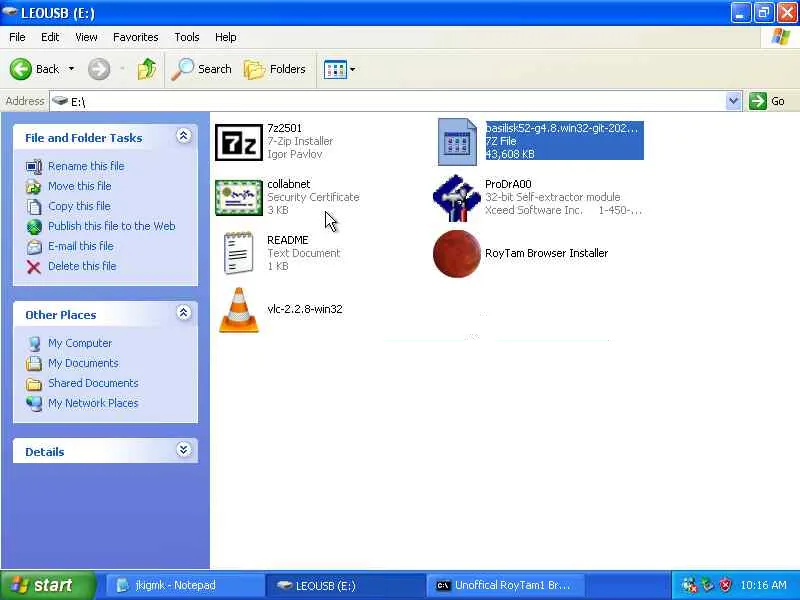Click the Rename this file icon
This screenshot has height=600, width=800.
[34, 166]
